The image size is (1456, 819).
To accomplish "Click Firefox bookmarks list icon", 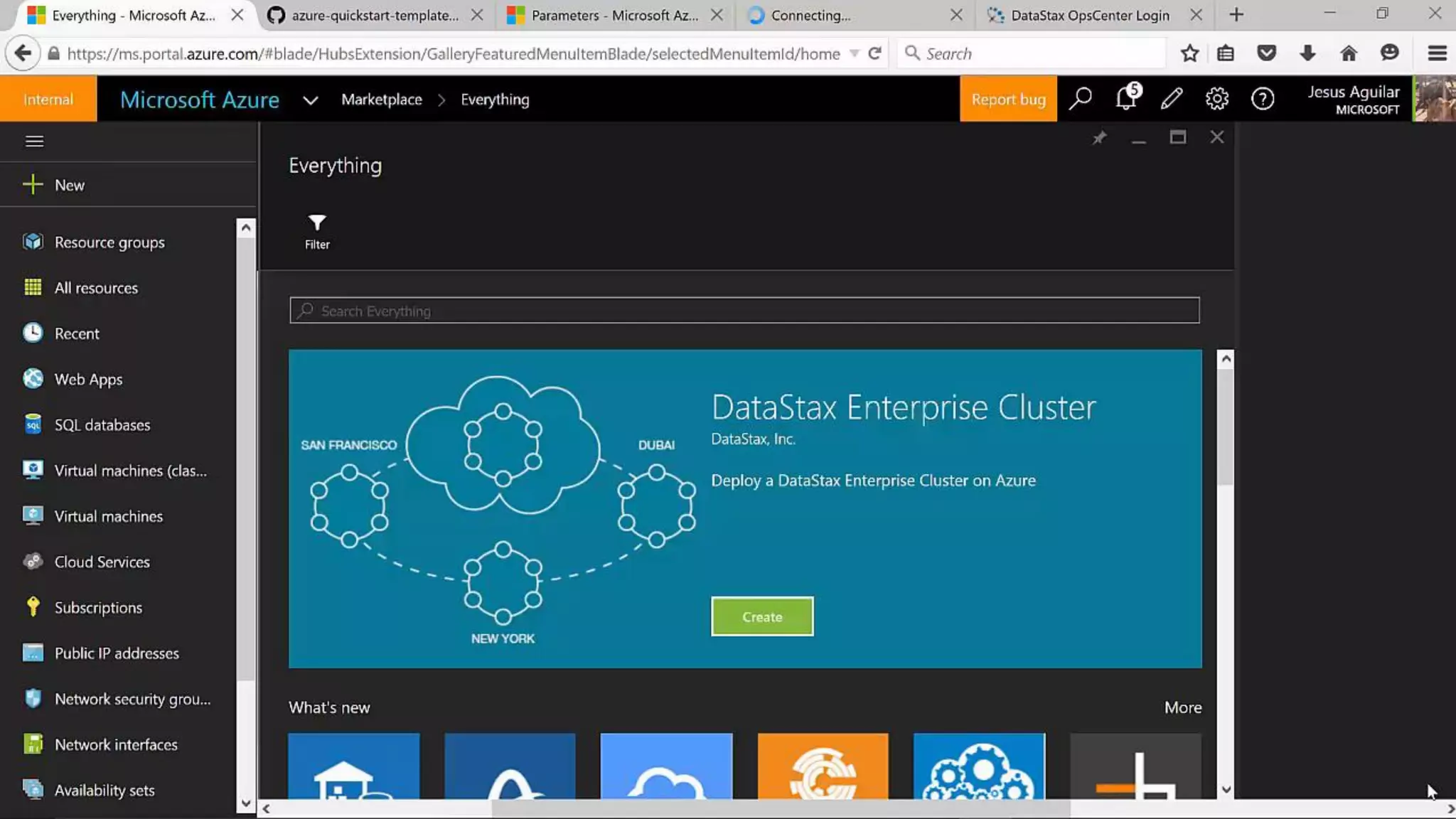I will click(1226, 53).
